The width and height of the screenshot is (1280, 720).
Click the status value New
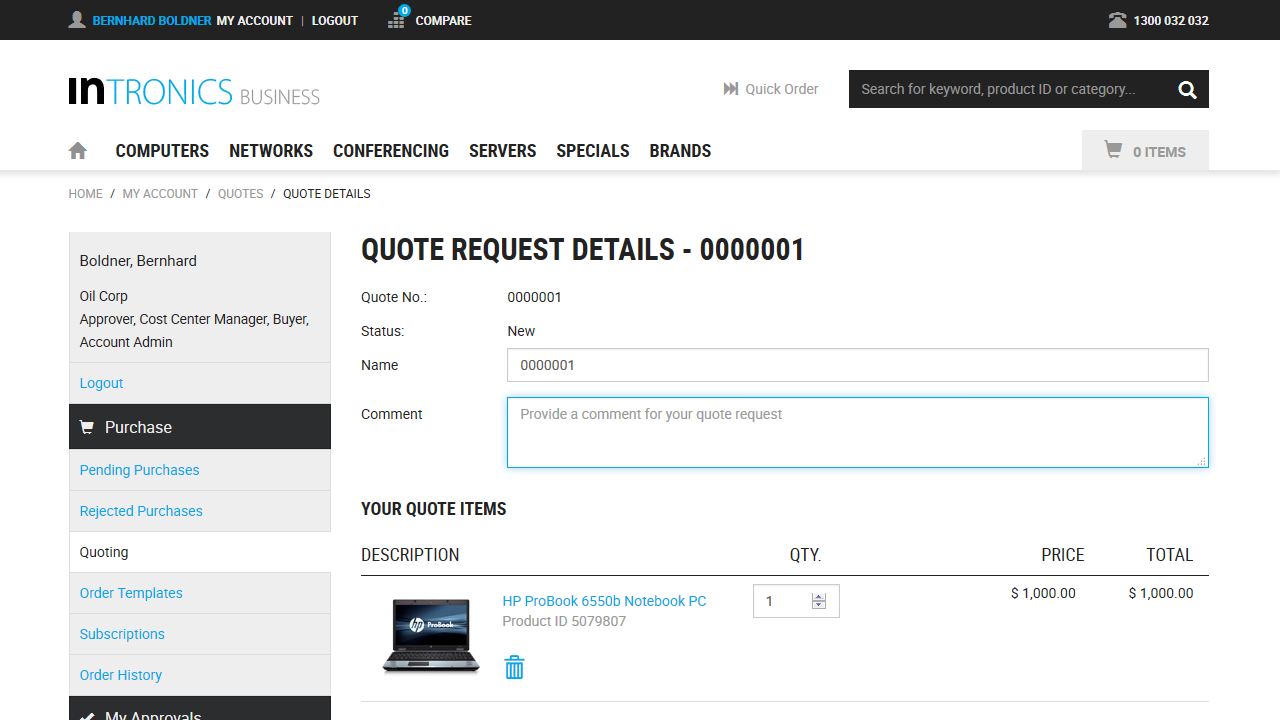(521, 331)
